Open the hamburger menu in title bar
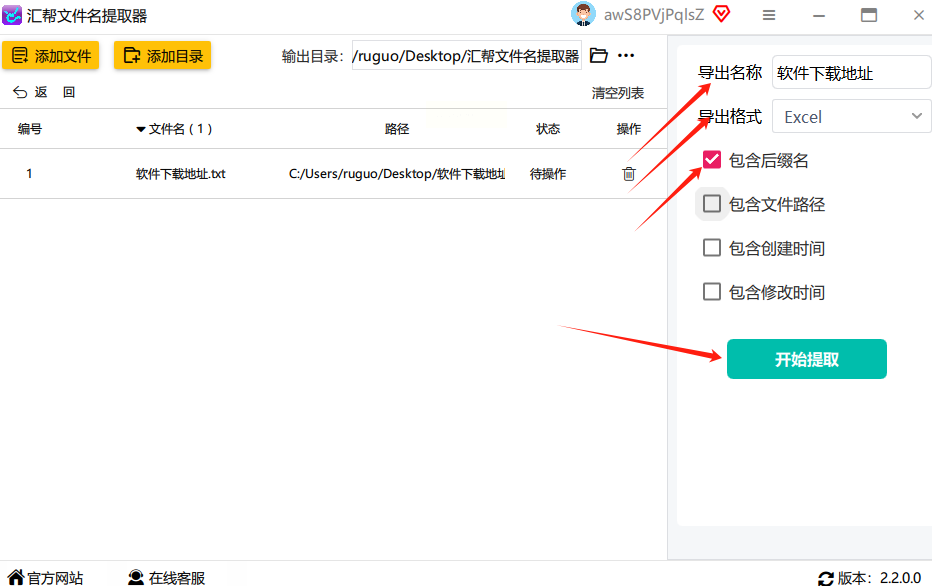Image resolution: width=932 pixels, height=586 pixels. click(x=769, y=15)
